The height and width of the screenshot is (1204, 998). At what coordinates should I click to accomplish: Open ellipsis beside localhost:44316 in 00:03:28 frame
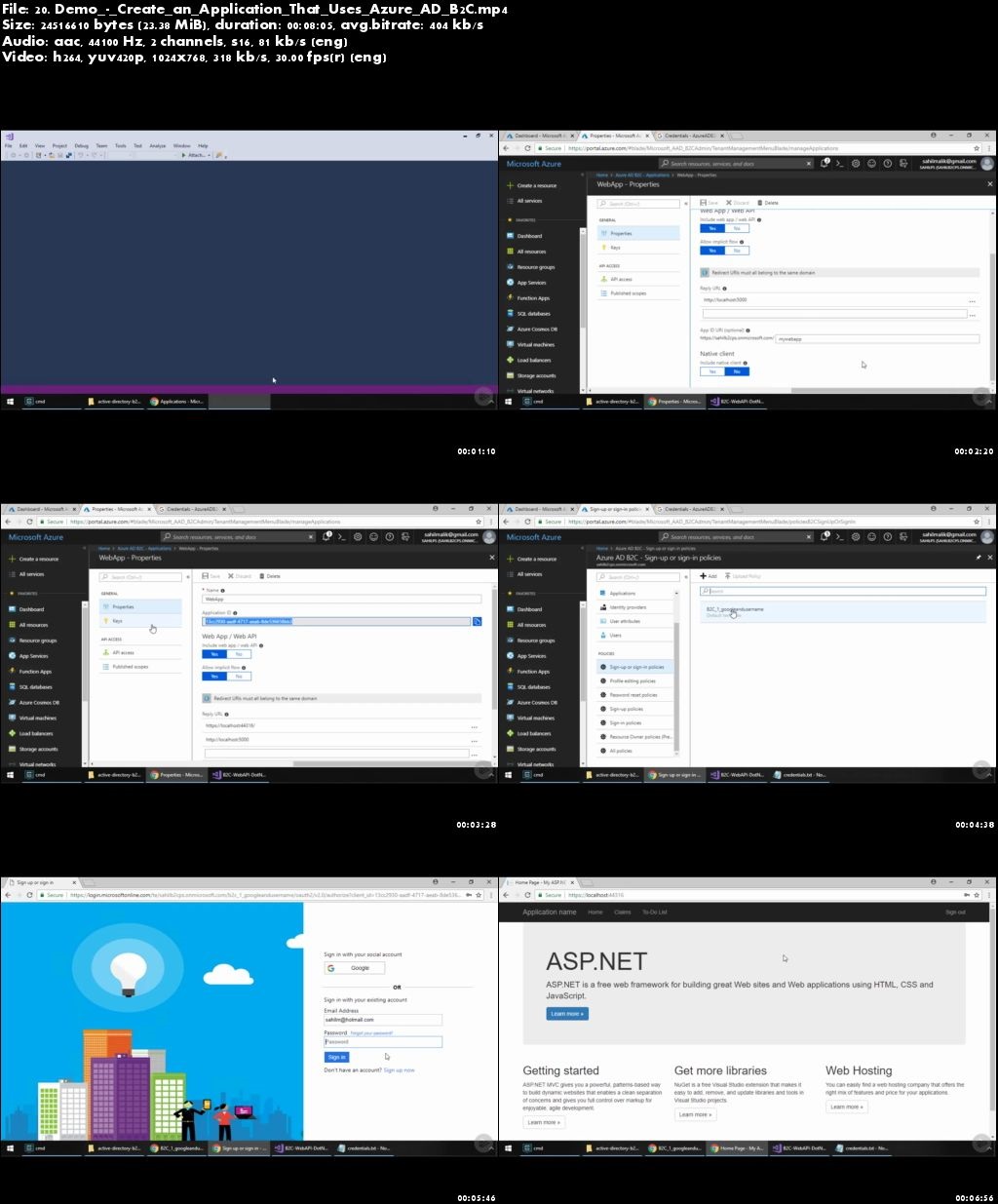(x=474, y=727)
